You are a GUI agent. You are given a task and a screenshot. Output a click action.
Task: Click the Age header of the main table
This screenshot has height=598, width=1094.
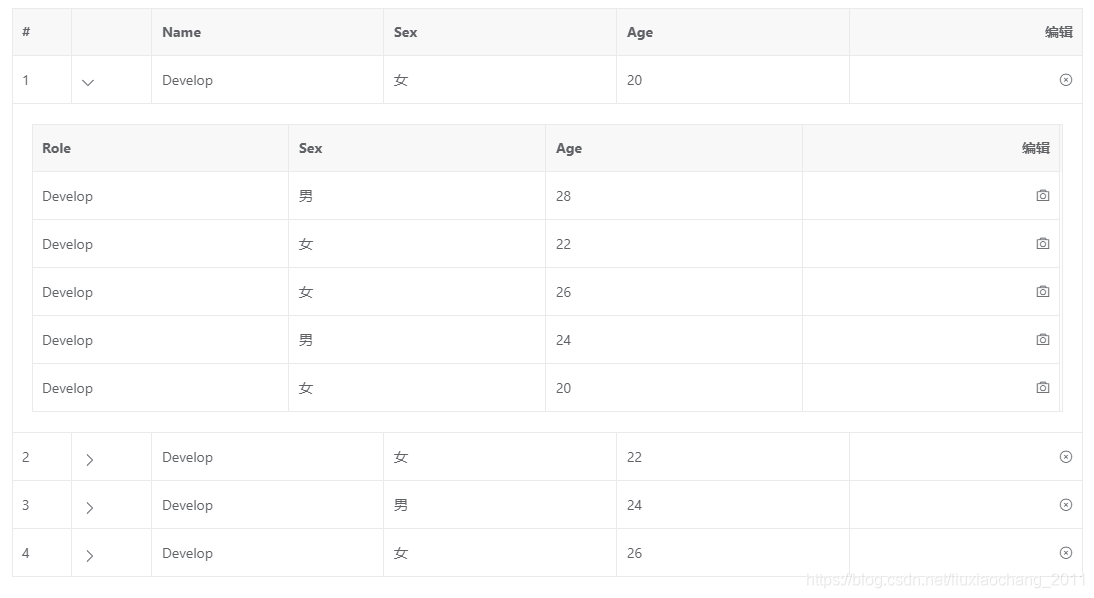pos(639,32)
